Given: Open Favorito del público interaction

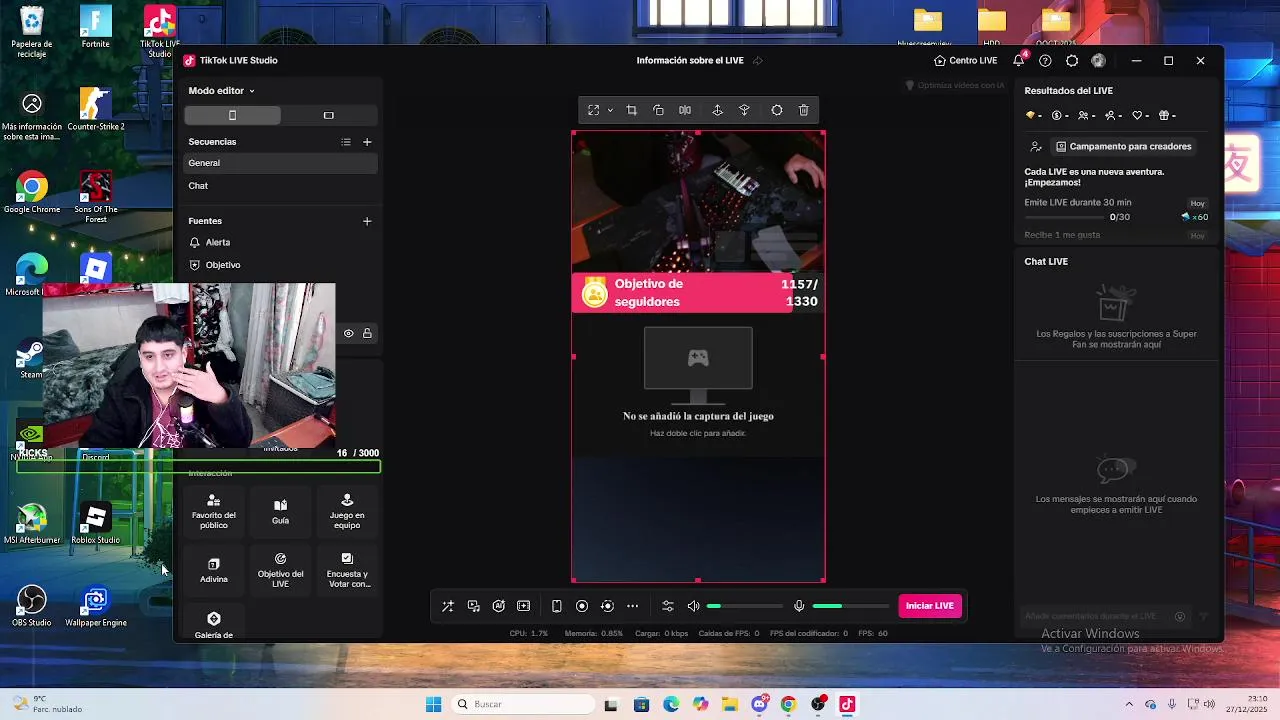Looking at the screenshot, I should (214, 511).
